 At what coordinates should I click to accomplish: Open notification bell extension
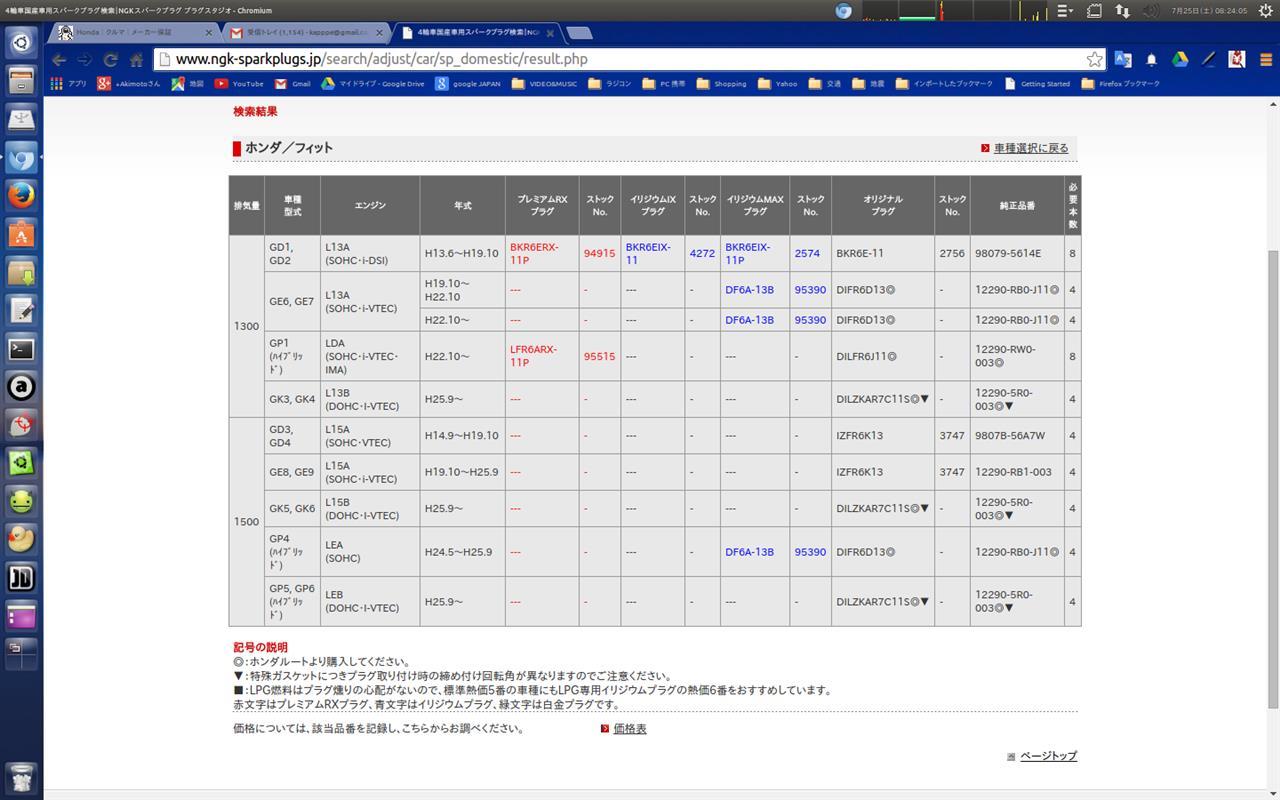coord(1151,59)
